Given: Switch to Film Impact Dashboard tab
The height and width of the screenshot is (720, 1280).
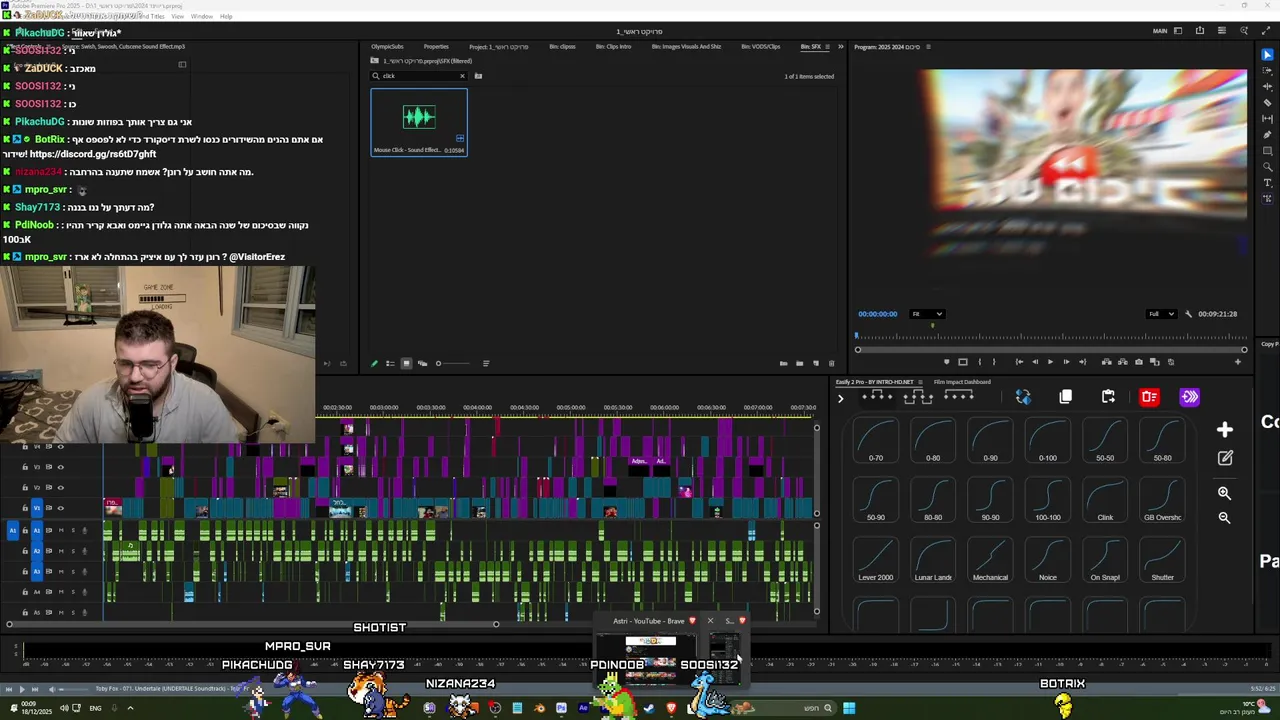Looking at the screenshot, I should pyautogui.click(x=962, y=382).
